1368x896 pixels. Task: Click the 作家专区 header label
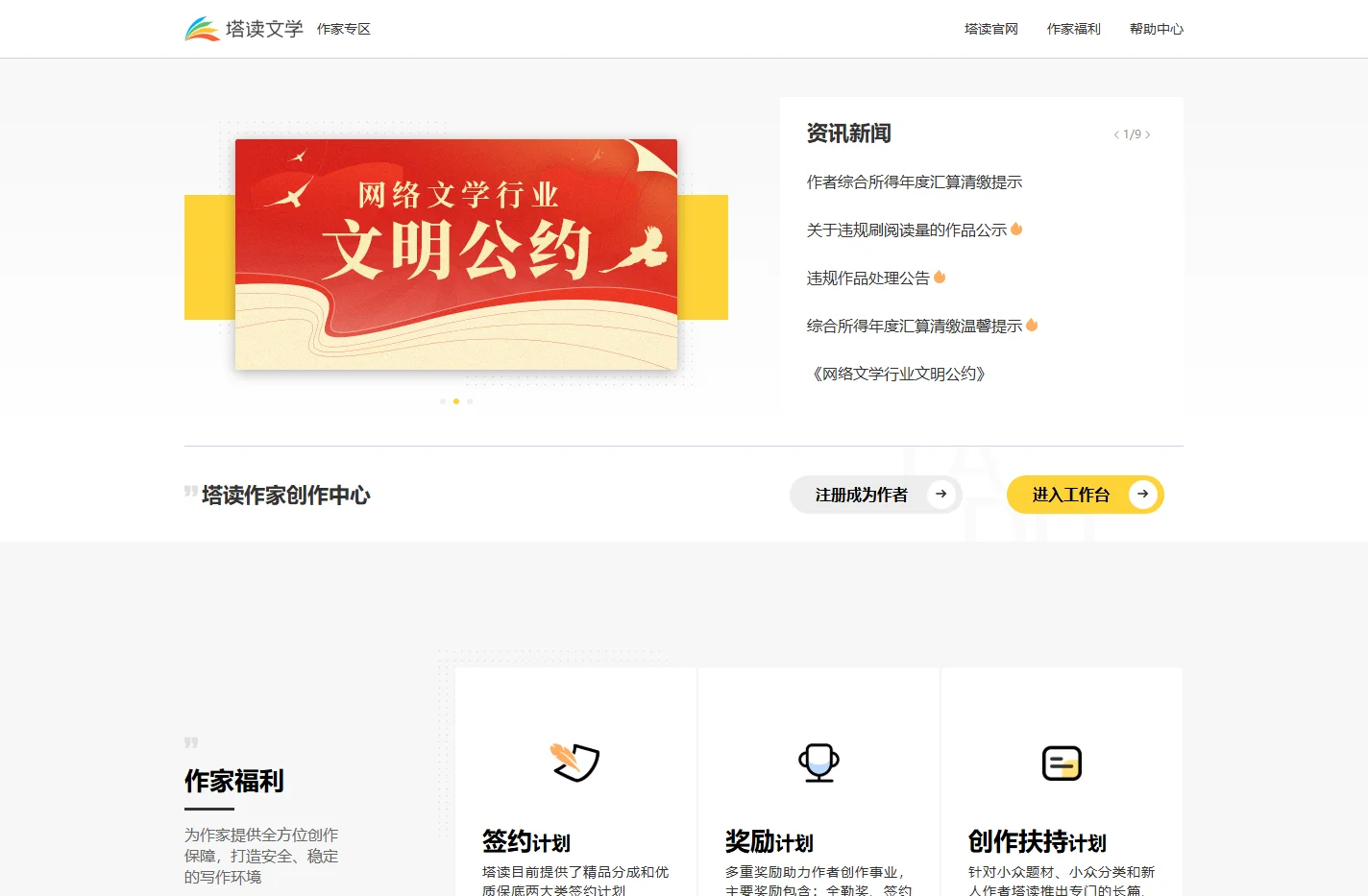point(344,29)
